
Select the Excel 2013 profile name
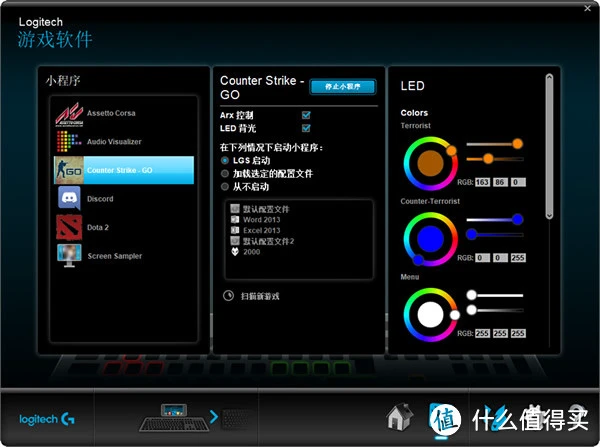tap(261, 230)
